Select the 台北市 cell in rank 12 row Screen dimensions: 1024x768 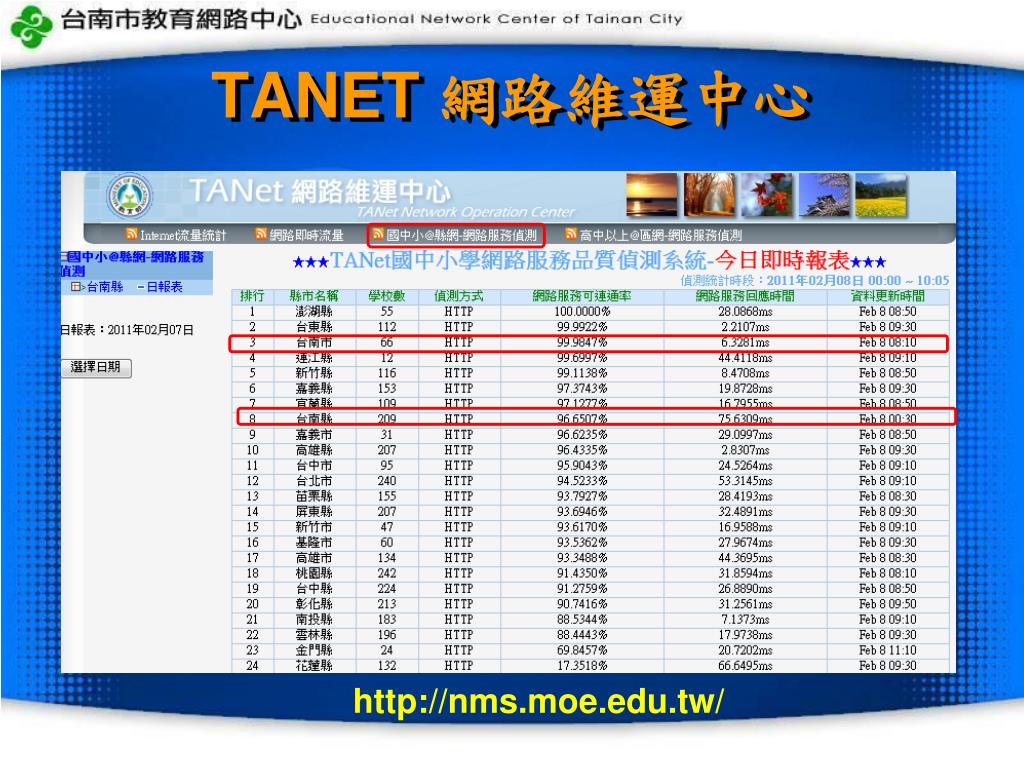tap(314, 481)
